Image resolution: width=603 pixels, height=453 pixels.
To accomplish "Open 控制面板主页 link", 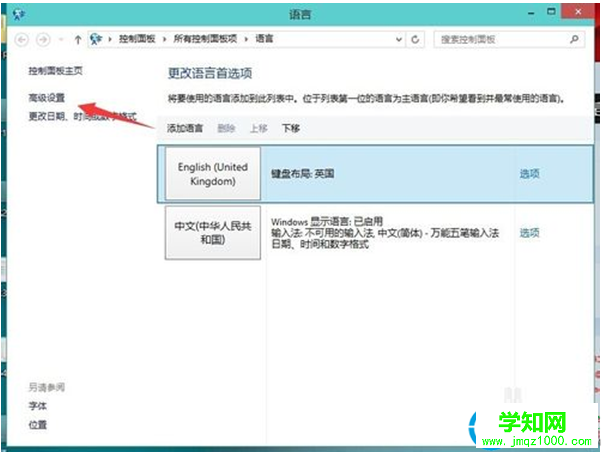I will pyautogui.click(x=55, y=71).
